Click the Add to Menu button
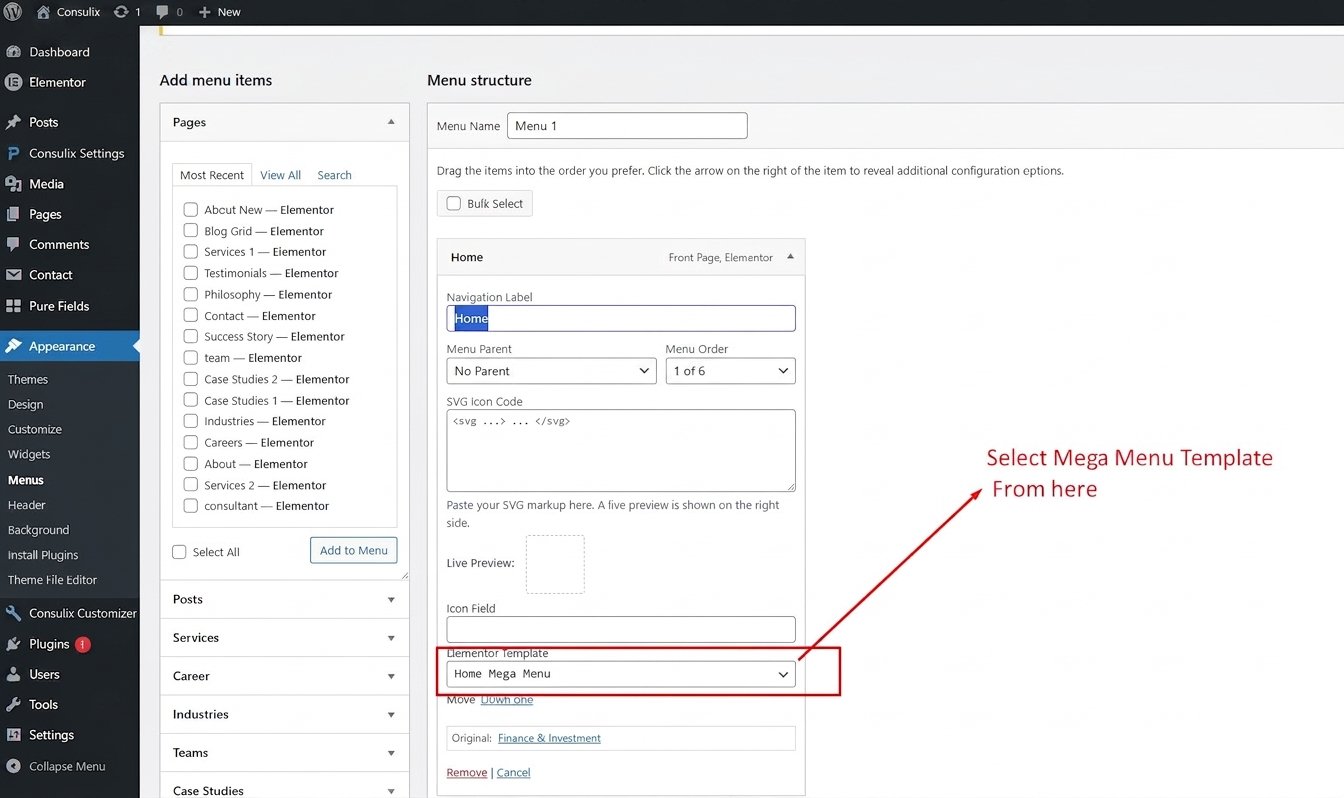This screenshot has width=1344, height=798. 353,550
